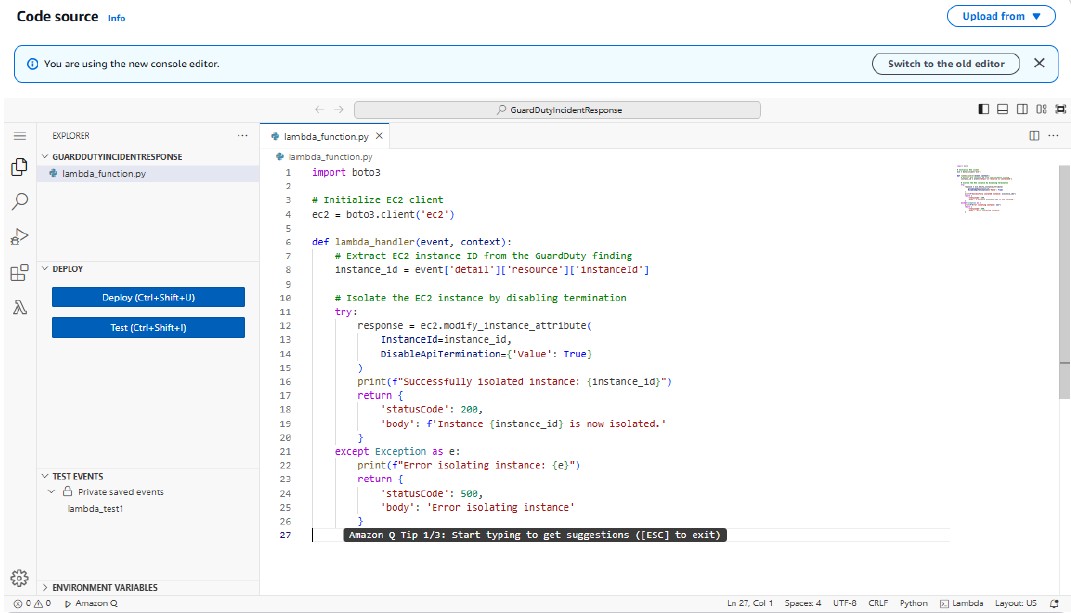
Task: Dismiss the new console editor banner
Action: click(1039, 63)
